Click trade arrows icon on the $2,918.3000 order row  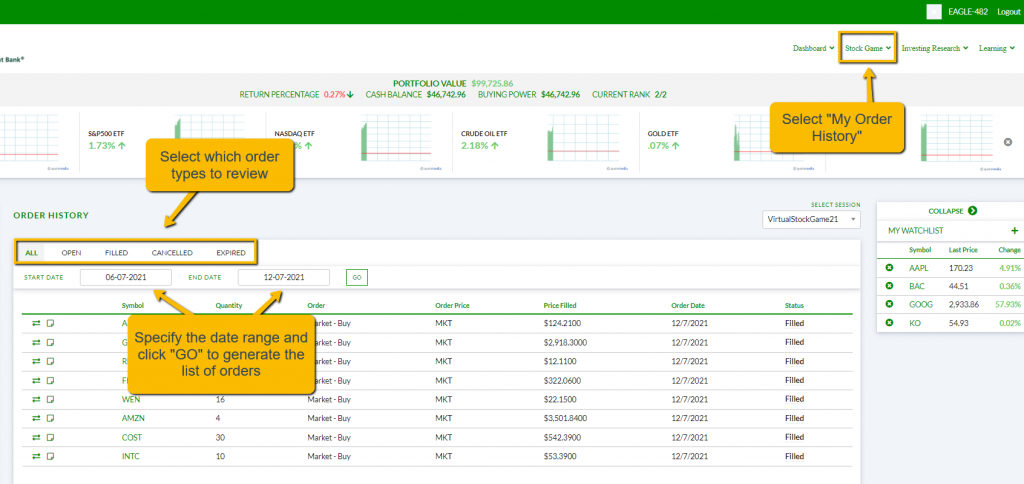[x=36, y=342]
